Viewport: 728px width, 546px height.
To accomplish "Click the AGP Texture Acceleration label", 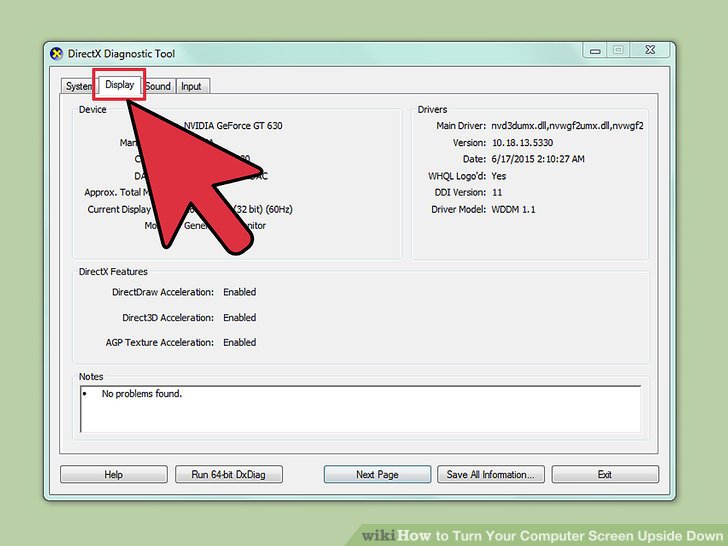I will tap(160, 342).
